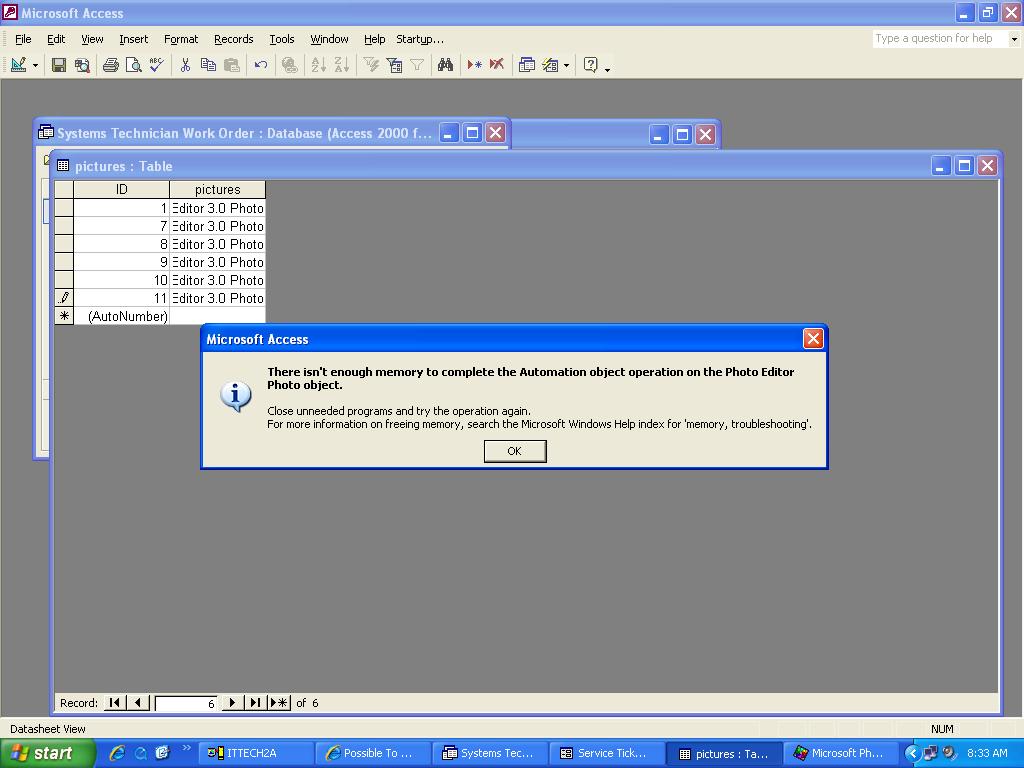Image resolution: width=1024 pixels, height=768 pixels.
Task: Click the Undo arrow icon
Action: [261, 65]
